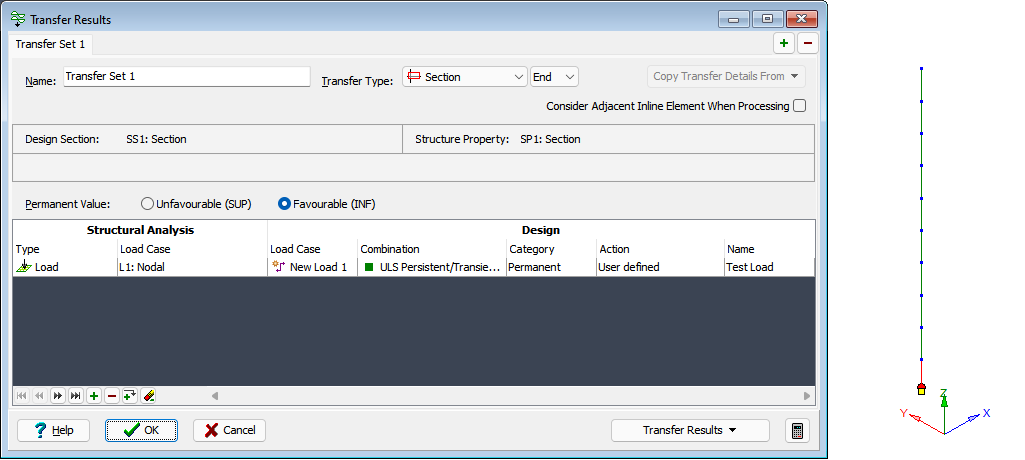Select the User defined action cell
Screen dimensions: 1025x460
(x=660, y=267)
